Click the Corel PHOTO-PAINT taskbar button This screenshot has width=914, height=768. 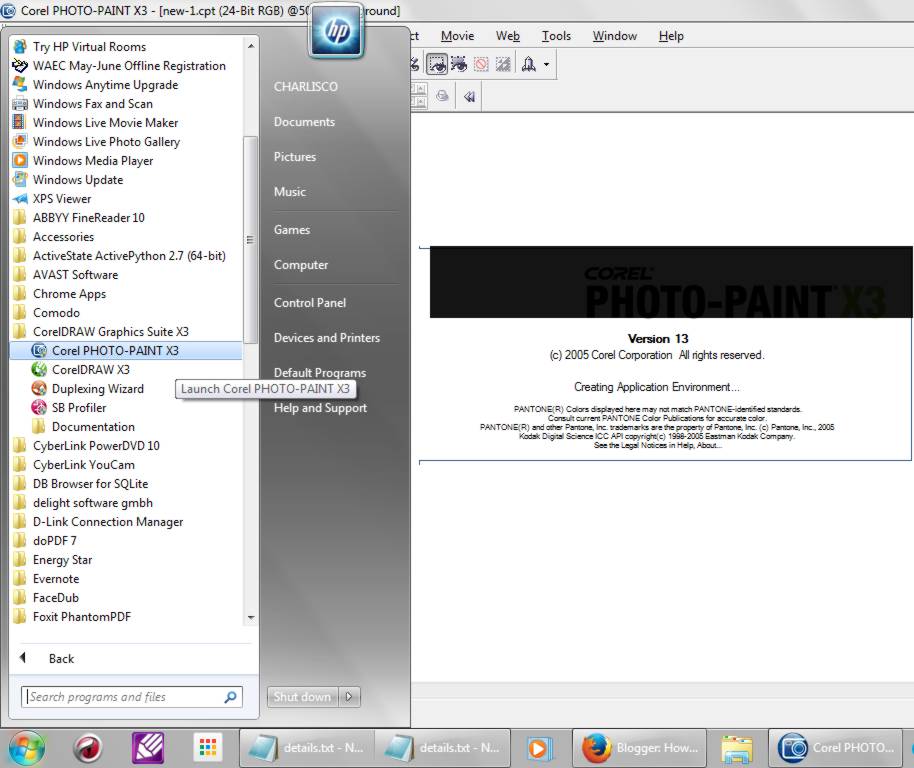click(836, 747)
